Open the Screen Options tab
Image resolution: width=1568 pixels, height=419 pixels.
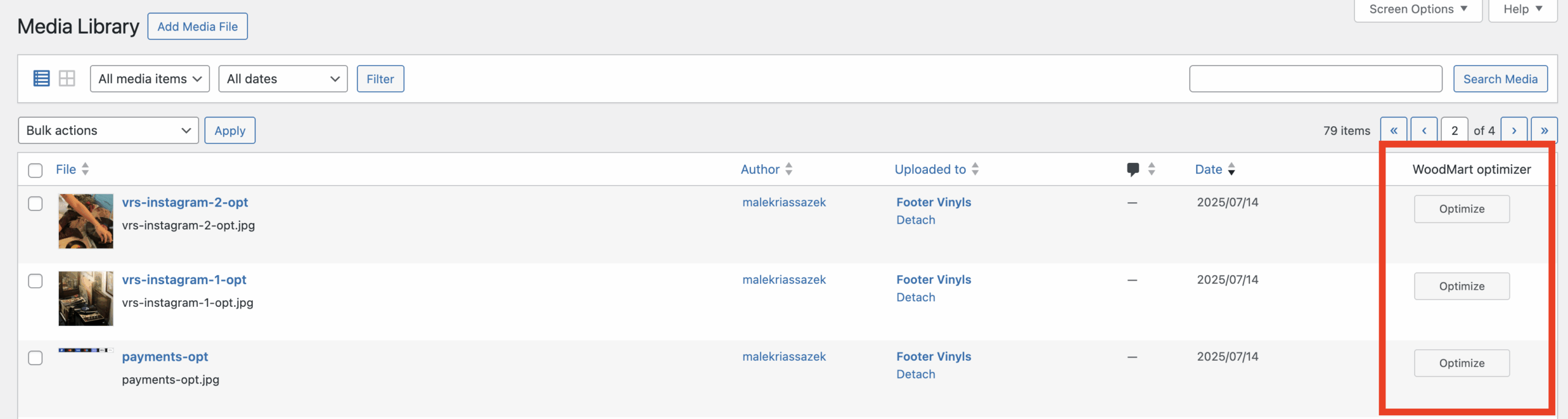pos(1418,10)
